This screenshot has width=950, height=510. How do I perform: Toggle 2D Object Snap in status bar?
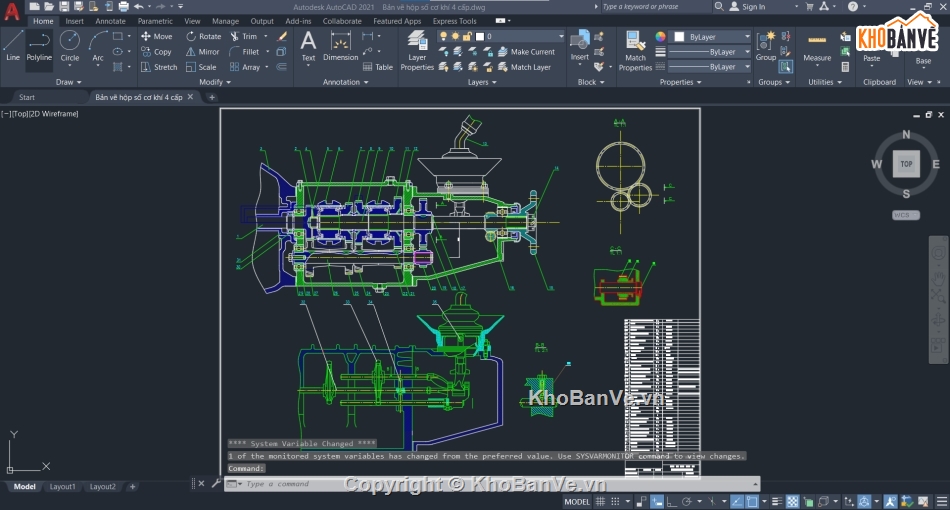point(752,502)
